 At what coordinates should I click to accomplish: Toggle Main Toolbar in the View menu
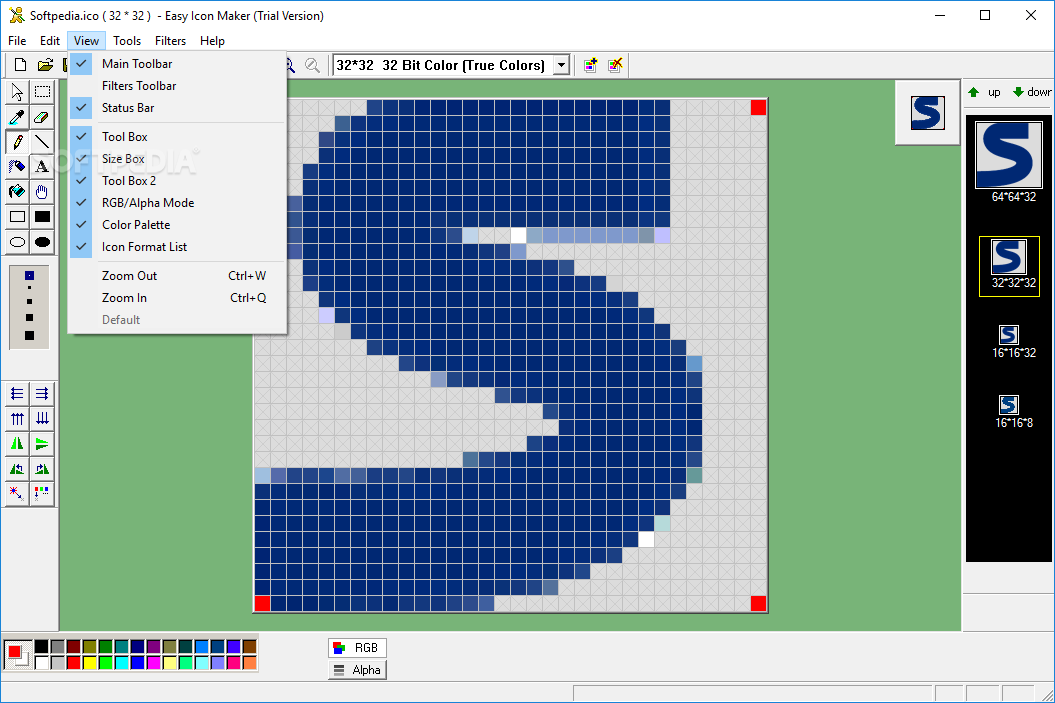[178, 63]
